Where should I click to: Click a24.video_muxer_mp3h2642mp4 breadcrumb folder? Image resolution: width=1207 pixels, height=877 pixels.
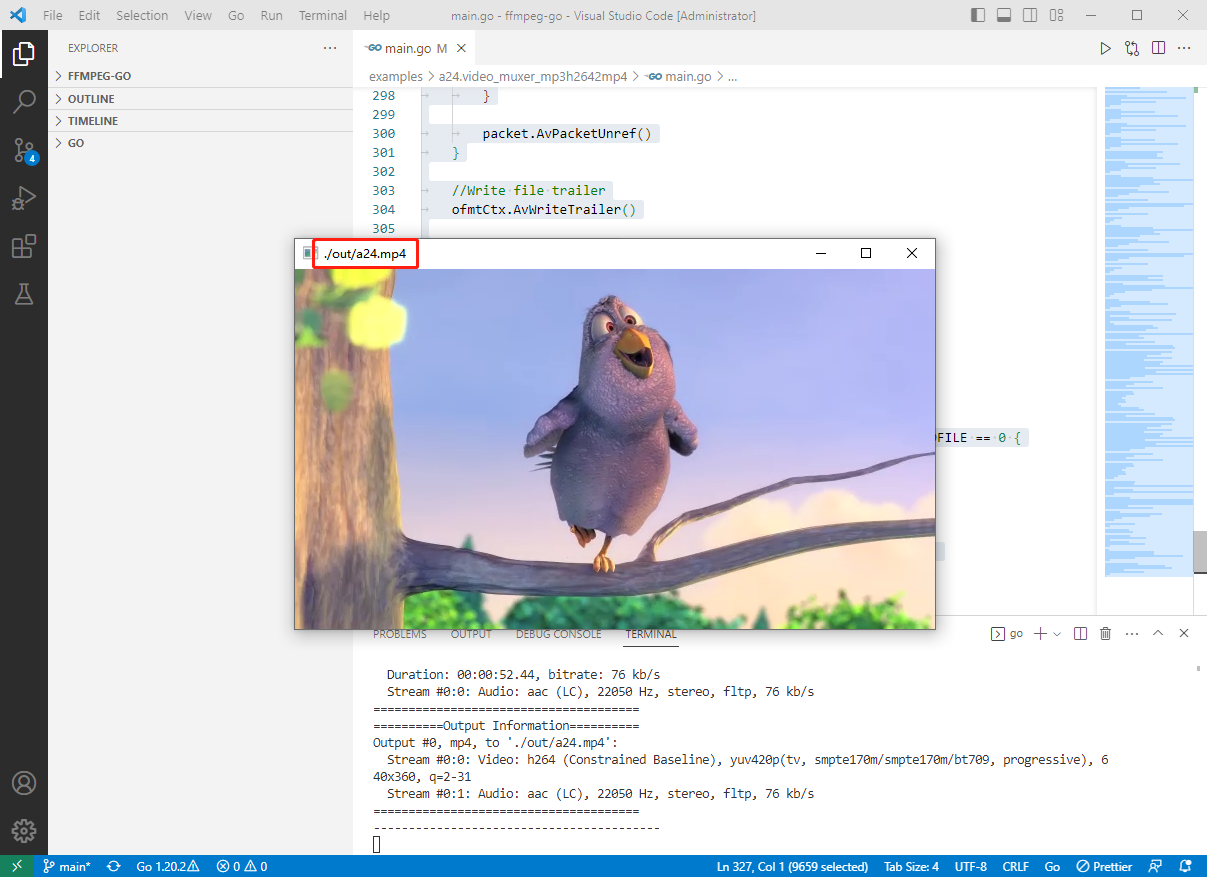[533, 76]
